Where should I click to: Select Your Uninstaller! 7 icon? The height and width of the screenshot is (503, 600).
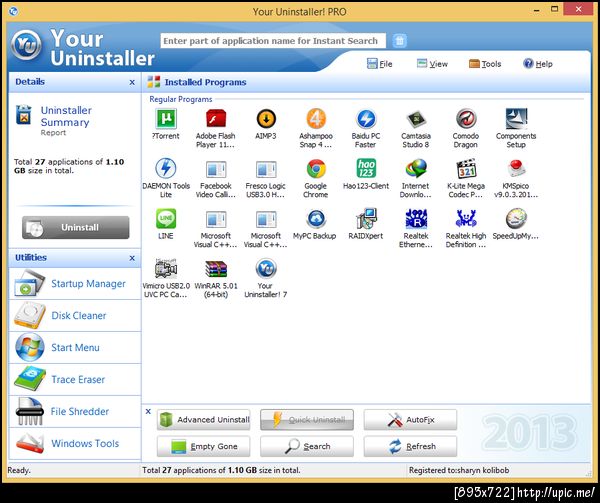266,269
